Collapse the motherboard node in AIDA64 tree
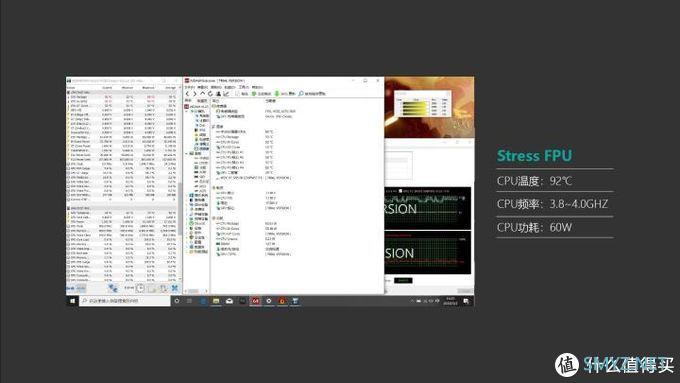Screen dimensions: 680x383 [x=186, y=153]
